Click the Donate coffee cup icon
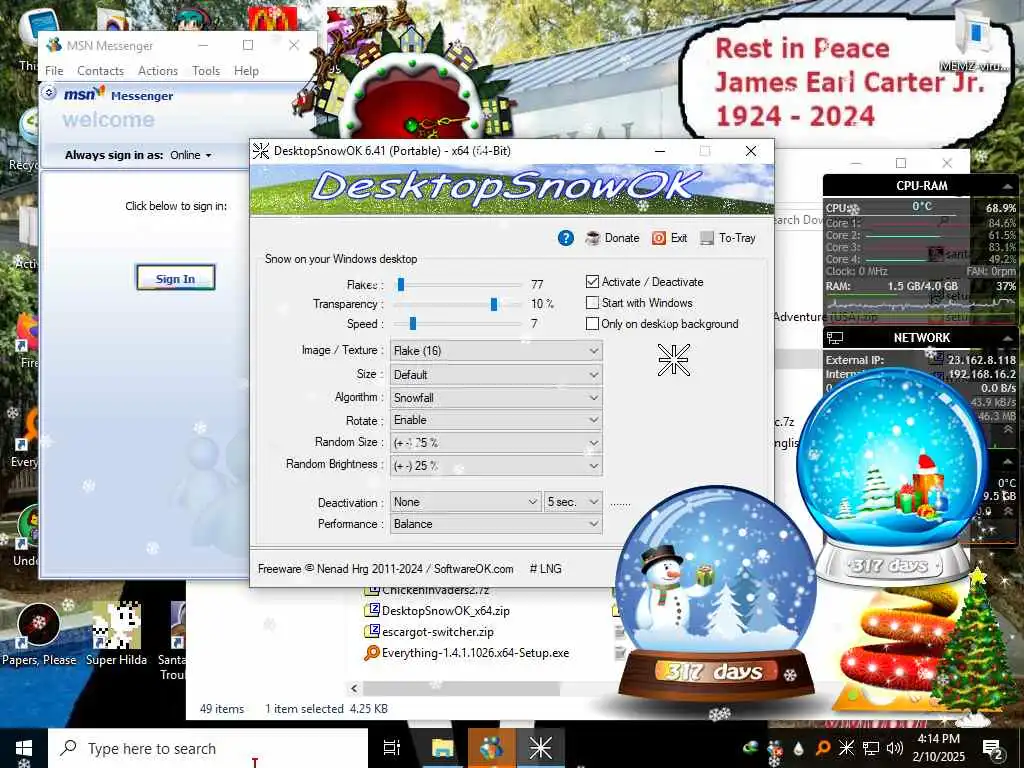Image resolution: width=1024 pixels, height=768 pixels. coord(593,238)
